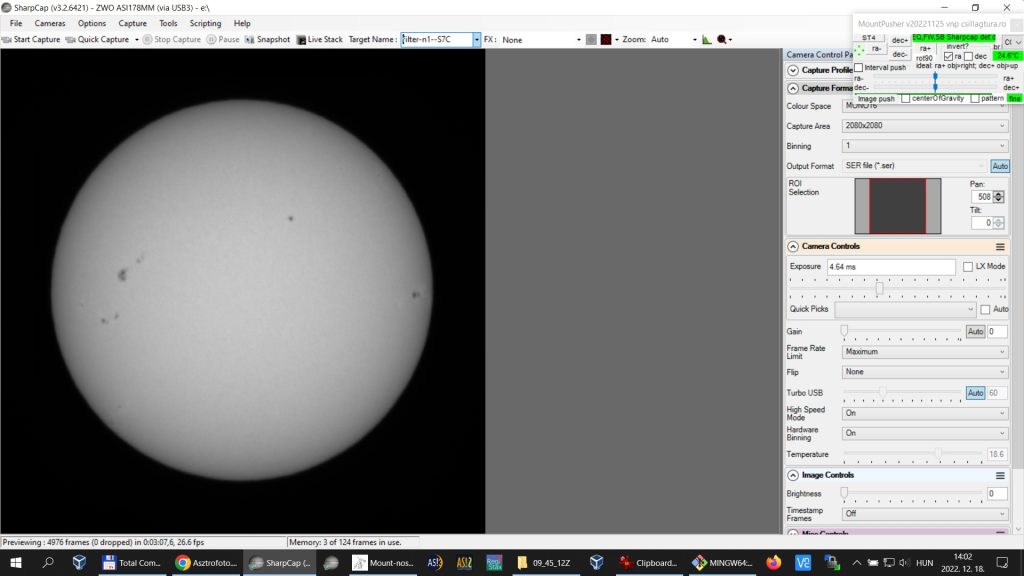Enable Interval push checkbox in MountPusher
This screenshot has height=576, width=1024.
(859, 67)
